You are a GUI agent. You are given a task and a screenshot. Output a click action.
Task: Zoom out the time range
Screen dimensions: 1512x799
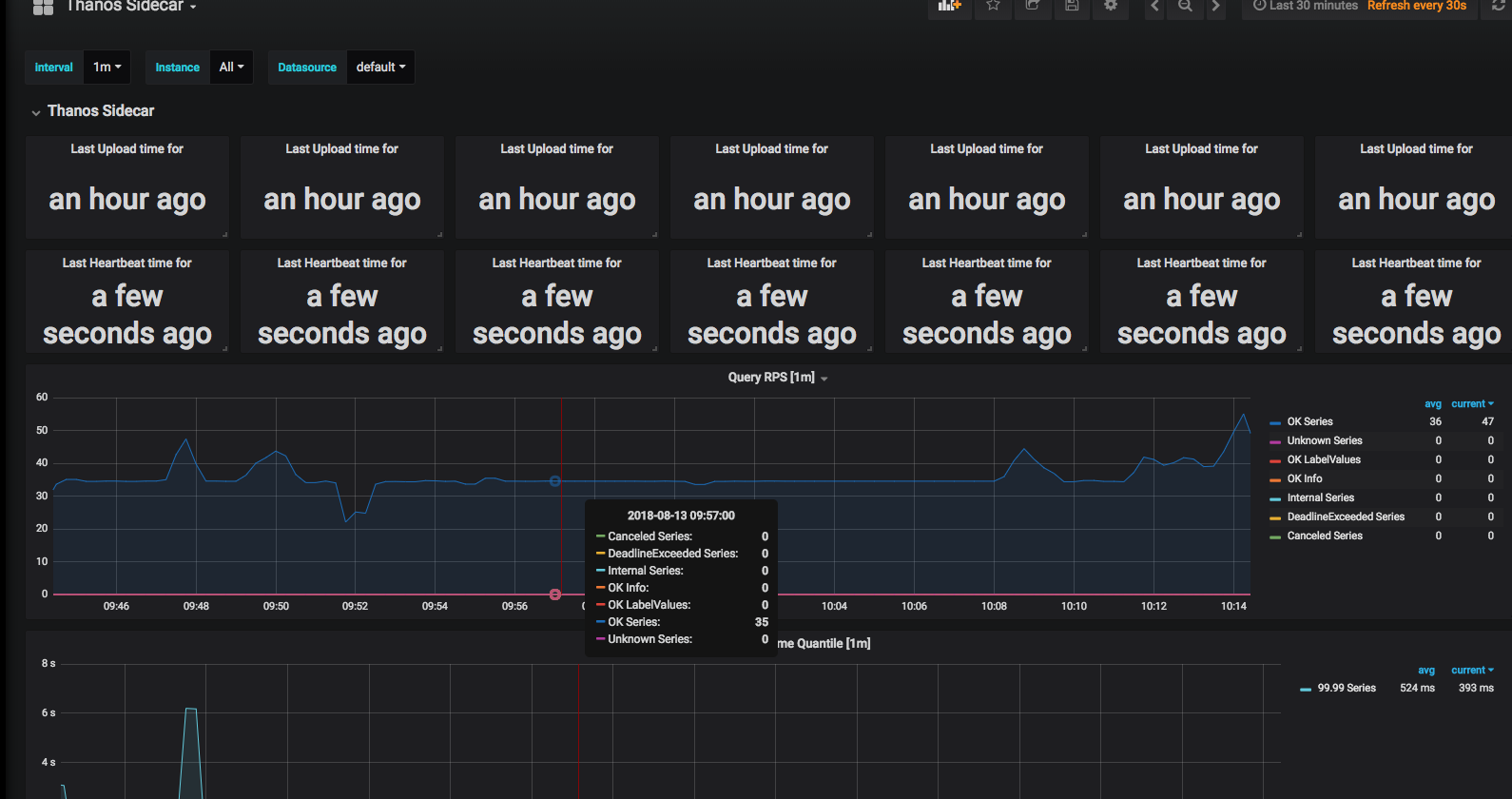1185,6
